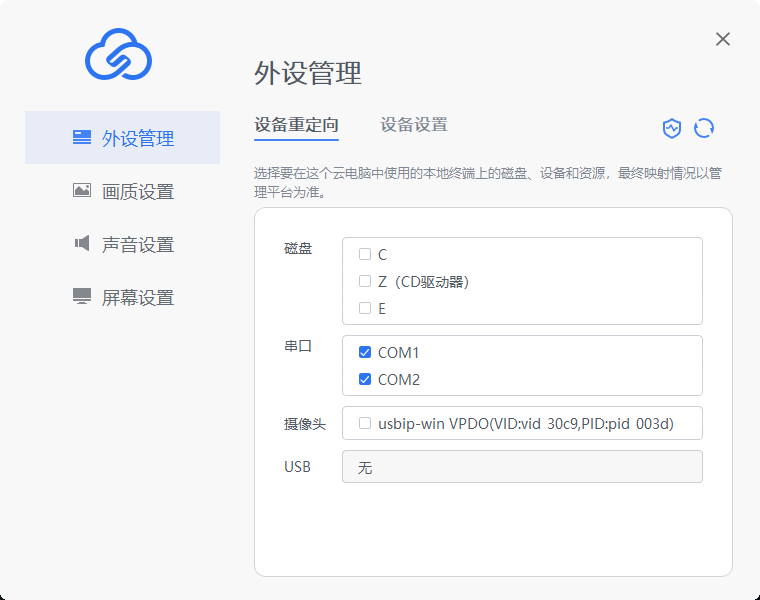Click the refresh devices icon
This screenshot has width=760, height=600.
coord(704,128)
